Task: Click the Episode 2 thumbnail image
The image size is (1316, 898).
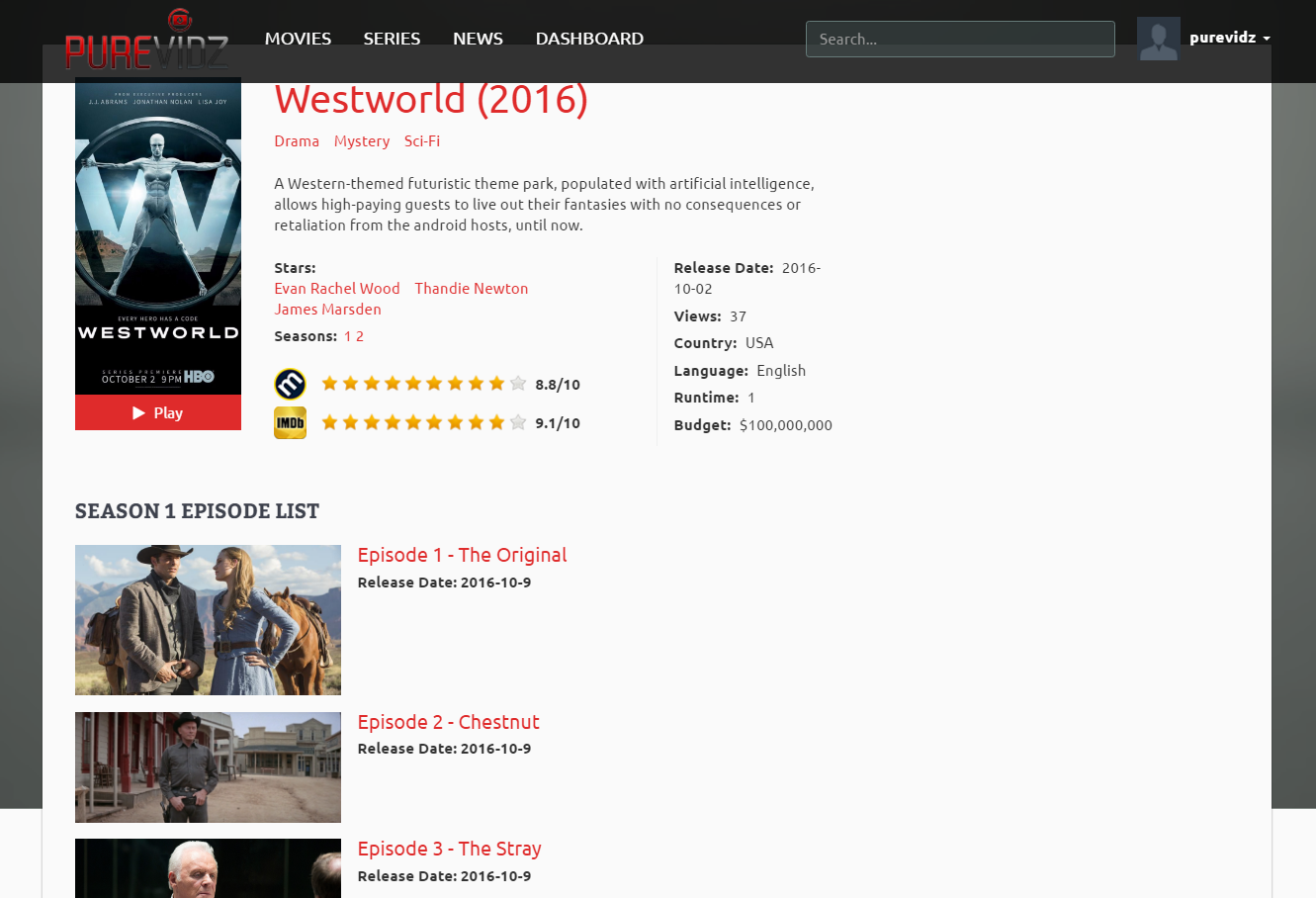Action: 208,767
